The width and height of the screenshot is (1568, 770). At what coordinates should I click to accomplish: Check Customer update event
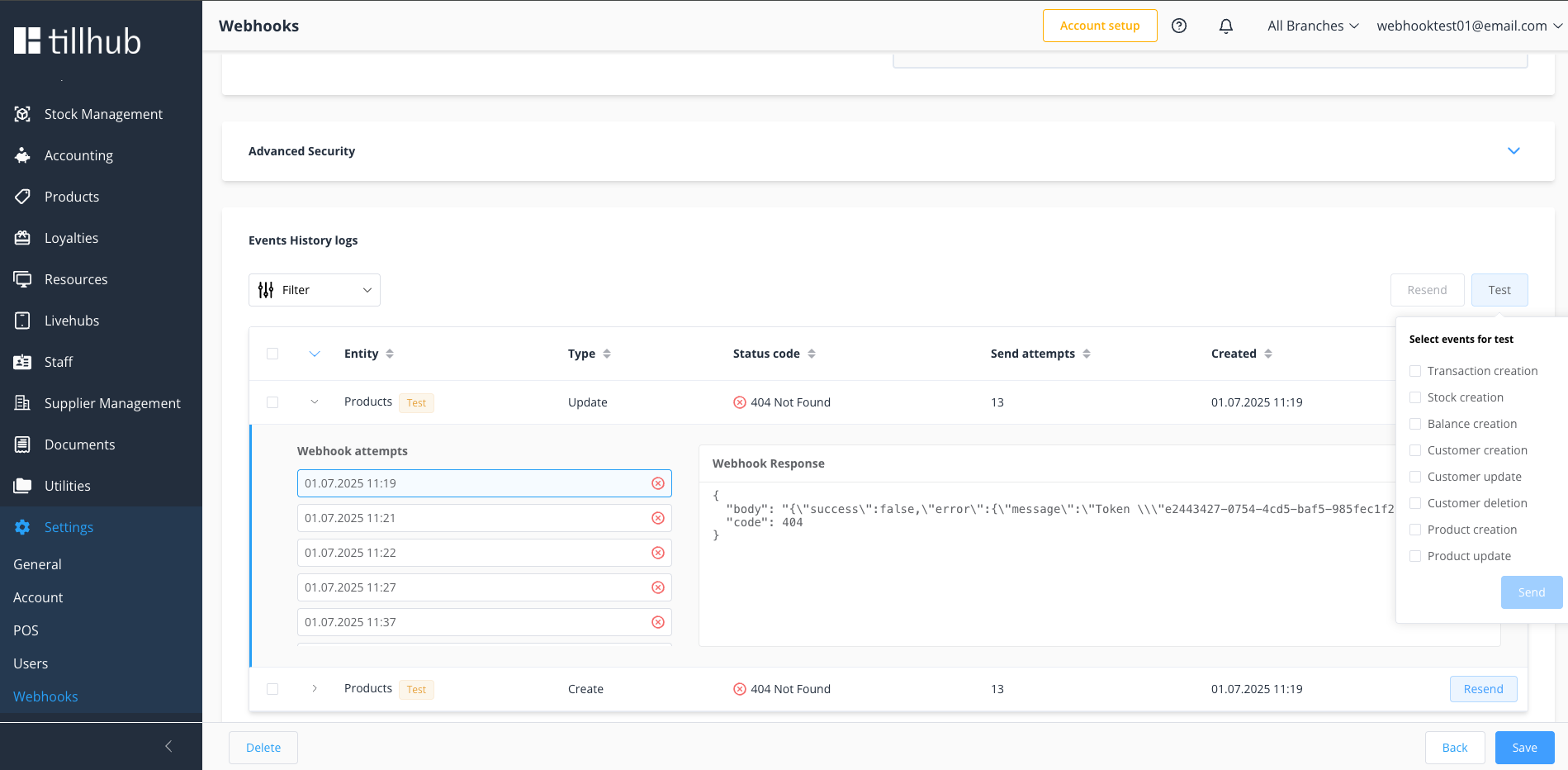1415,477
